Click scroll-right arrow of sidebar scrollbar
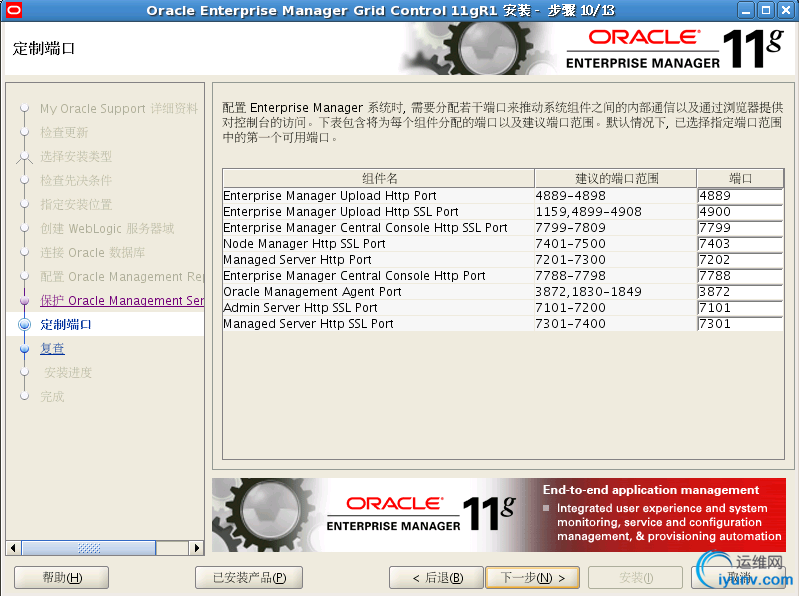Viewport: 799px width, 596px height. click(196, 548)
